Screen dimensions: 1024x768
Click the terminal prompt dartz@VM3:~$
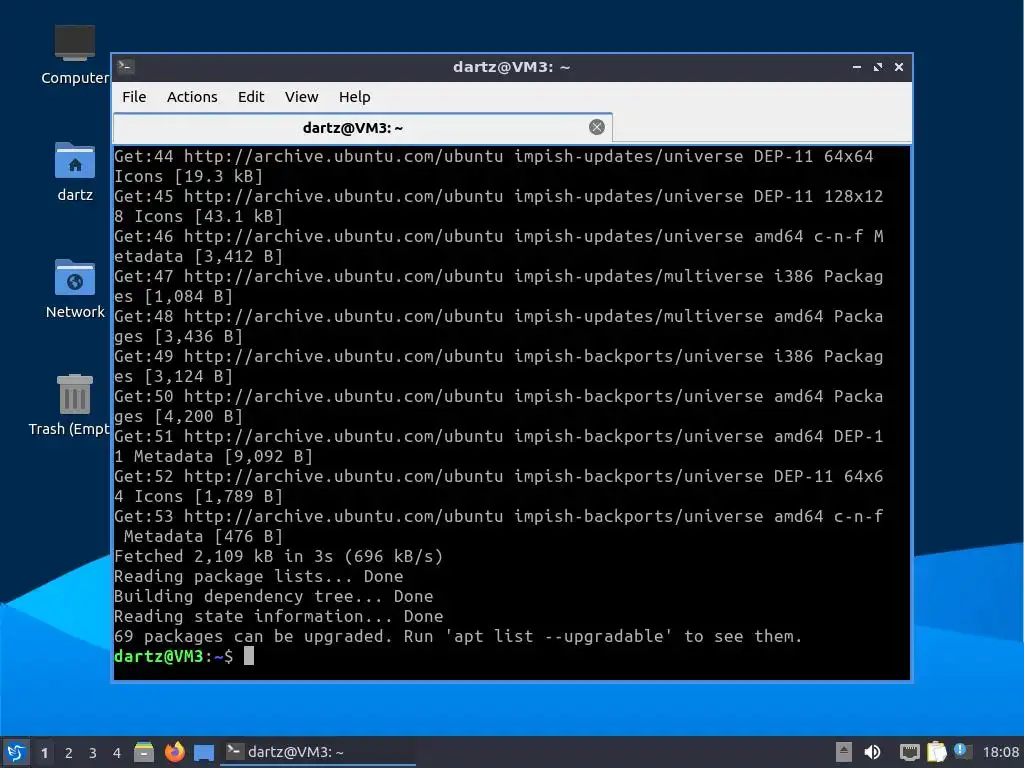coord(173,656)
